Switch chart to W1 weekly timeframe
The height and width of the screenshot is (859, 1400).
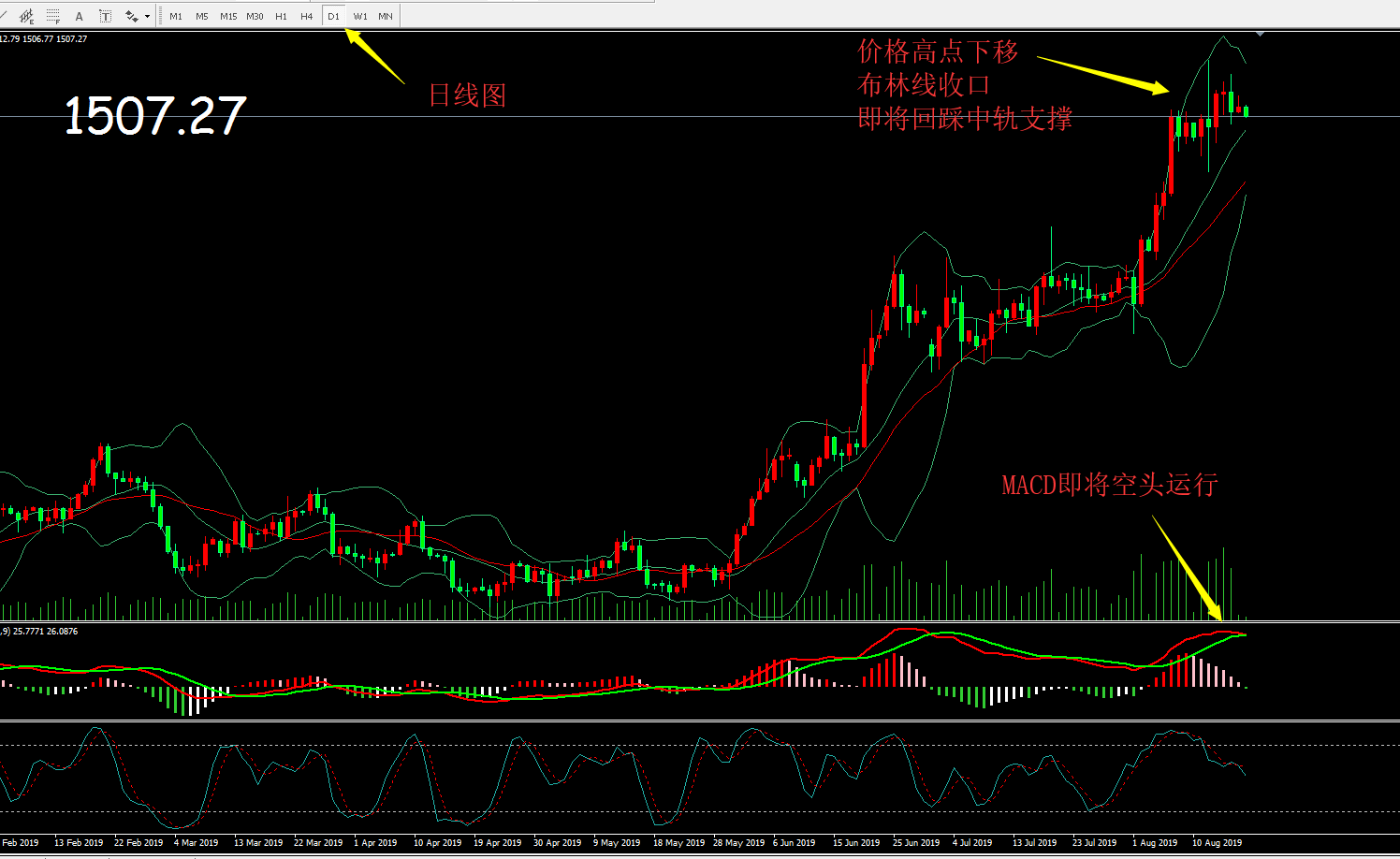360,16
